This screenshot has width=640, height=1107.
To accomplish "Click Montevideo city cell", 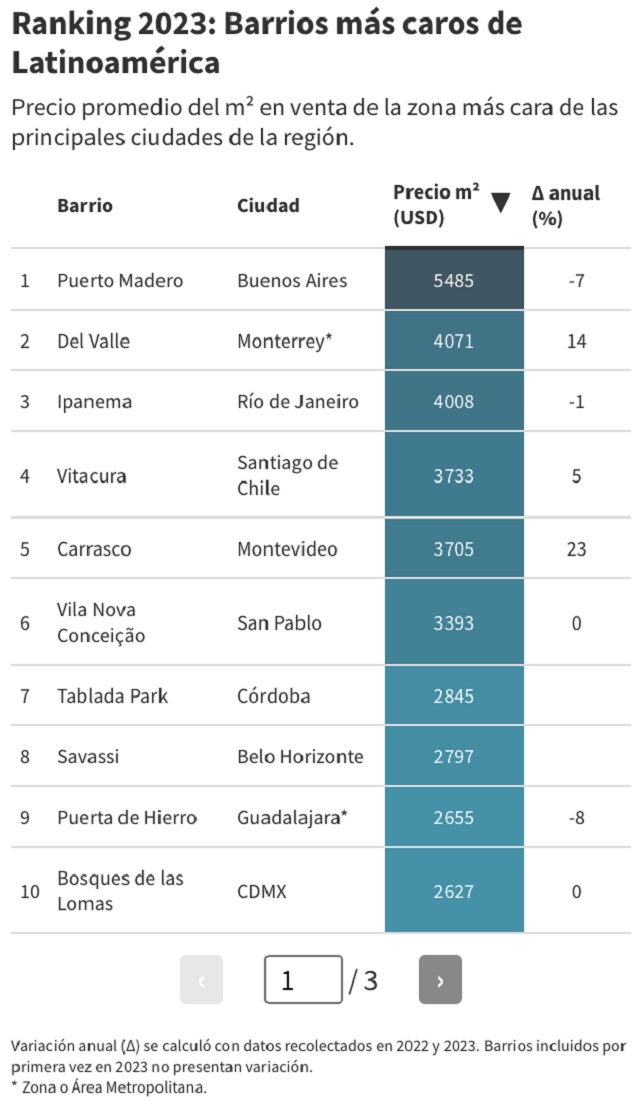I will point(287,549).
